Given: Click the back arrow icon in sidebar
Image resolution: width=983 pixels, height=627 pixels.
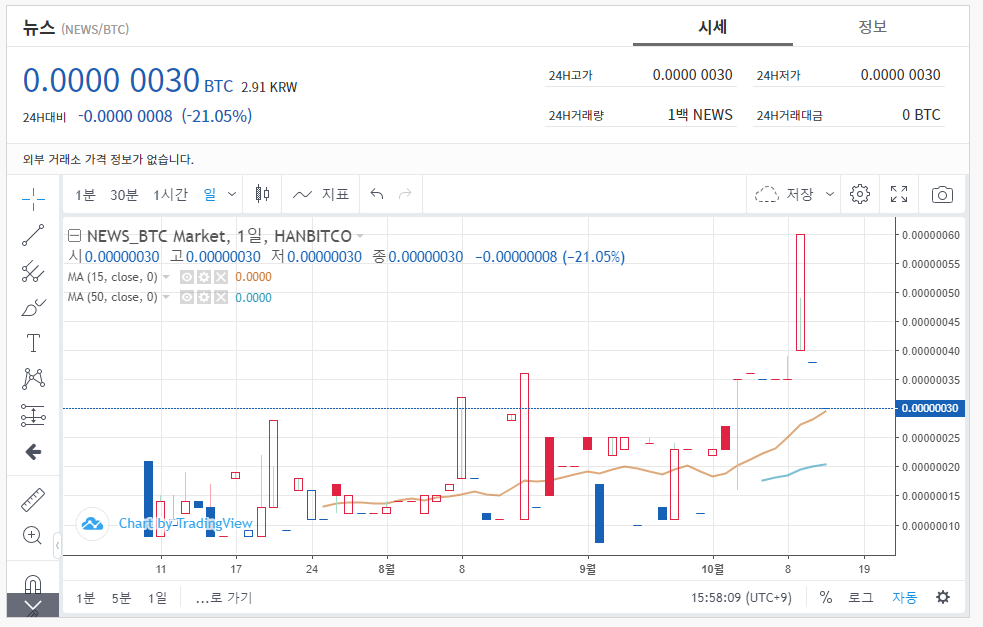Looking at the screenshot, I should pyautogui.click(x=33, y=451).
